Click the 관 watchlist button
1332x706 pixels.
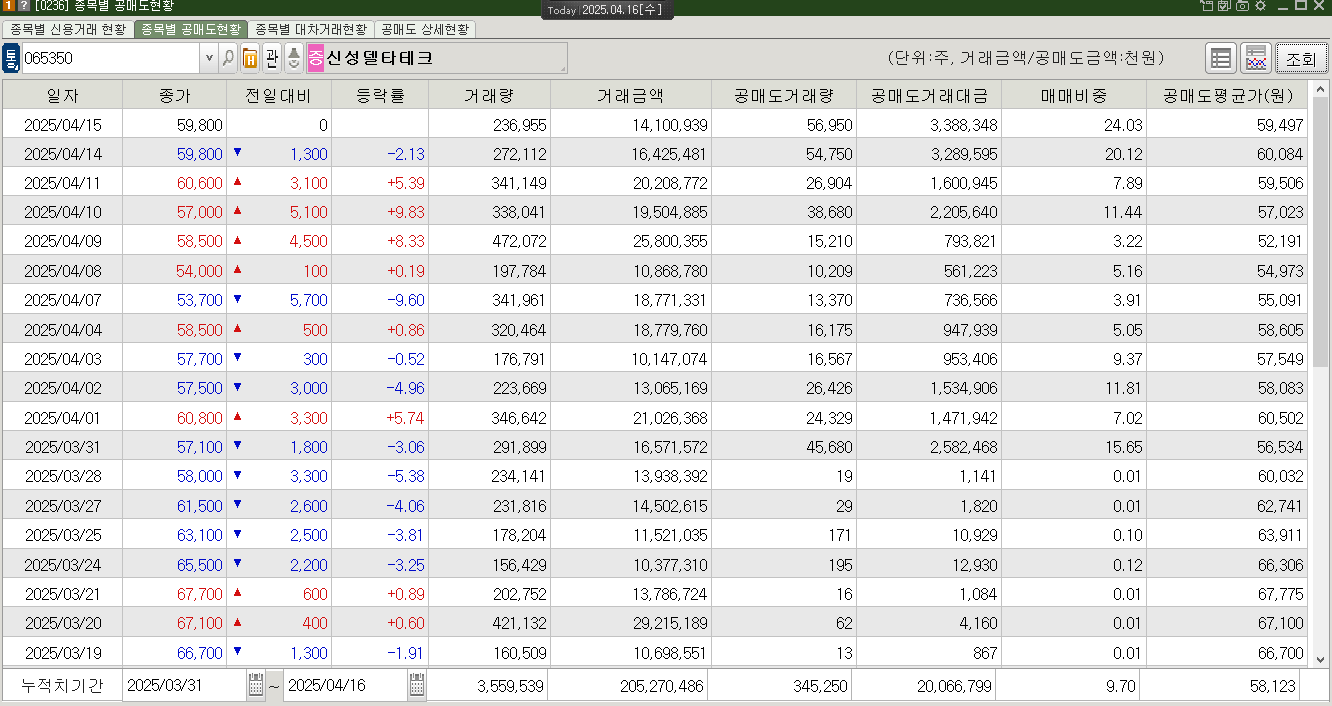pos(272,58)
